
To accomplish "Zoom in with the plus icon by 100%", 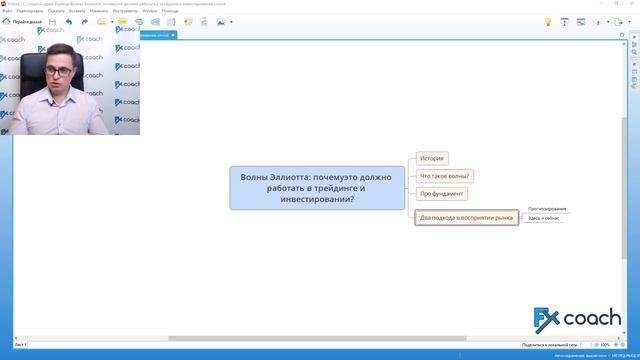I will 616,345.
